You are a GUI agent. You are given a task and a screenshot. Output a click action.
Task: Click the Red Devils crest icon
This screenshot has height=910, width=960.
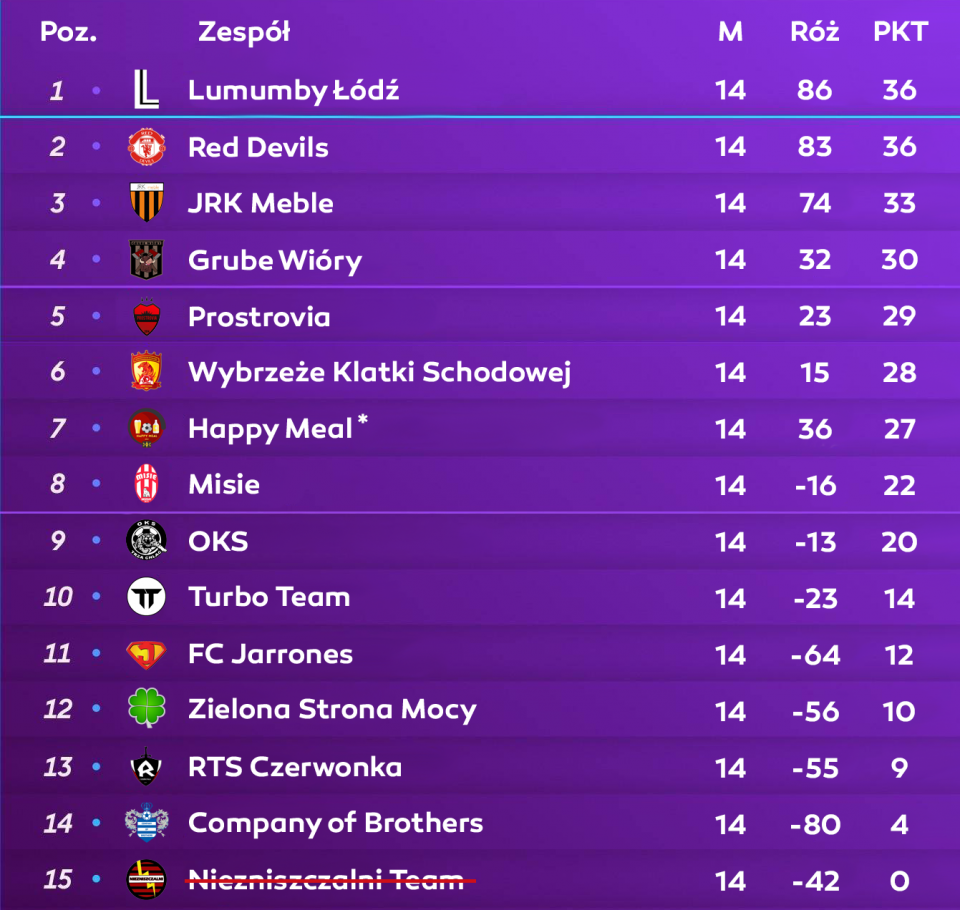pyautogui.click(x=146, y=147)
